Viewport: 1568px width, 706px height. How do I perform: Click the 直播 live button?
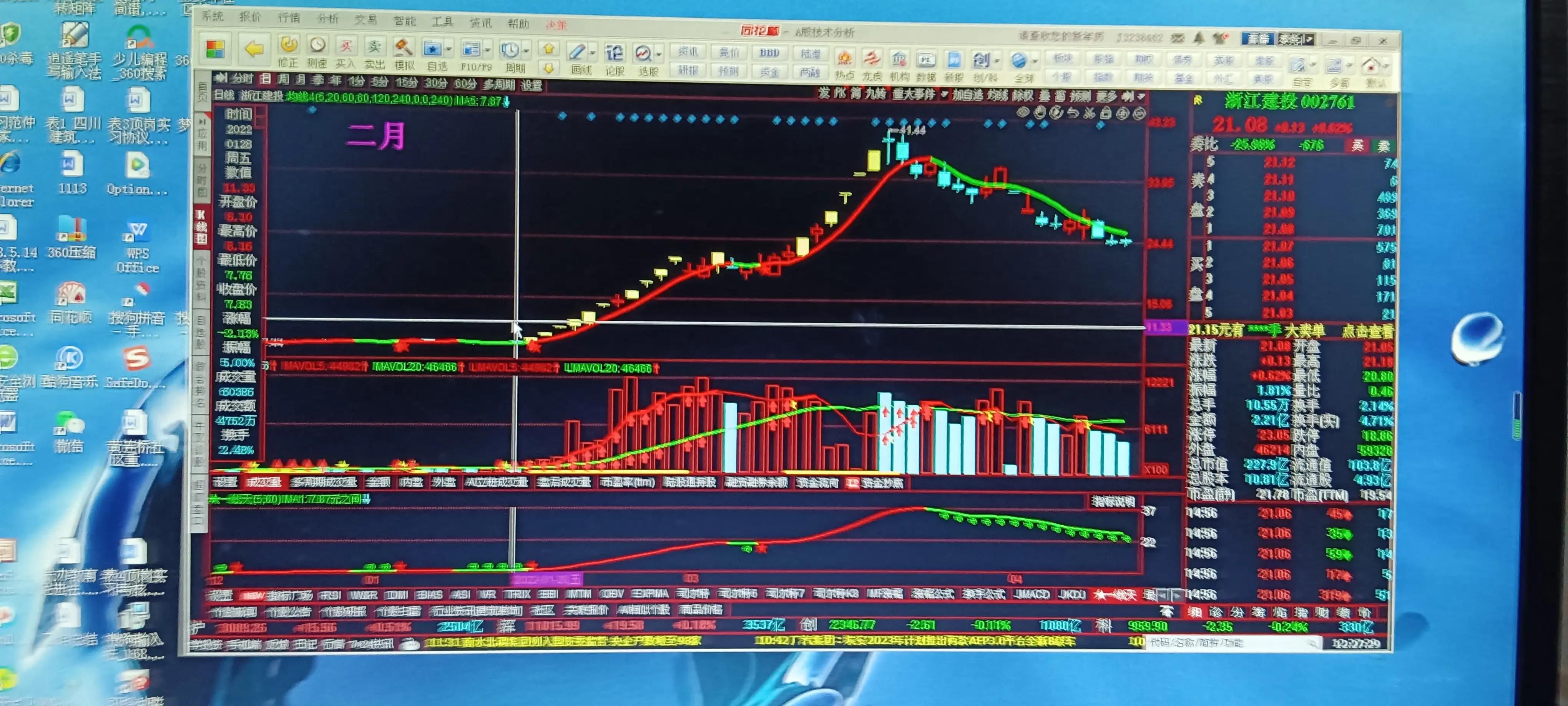1258,39
